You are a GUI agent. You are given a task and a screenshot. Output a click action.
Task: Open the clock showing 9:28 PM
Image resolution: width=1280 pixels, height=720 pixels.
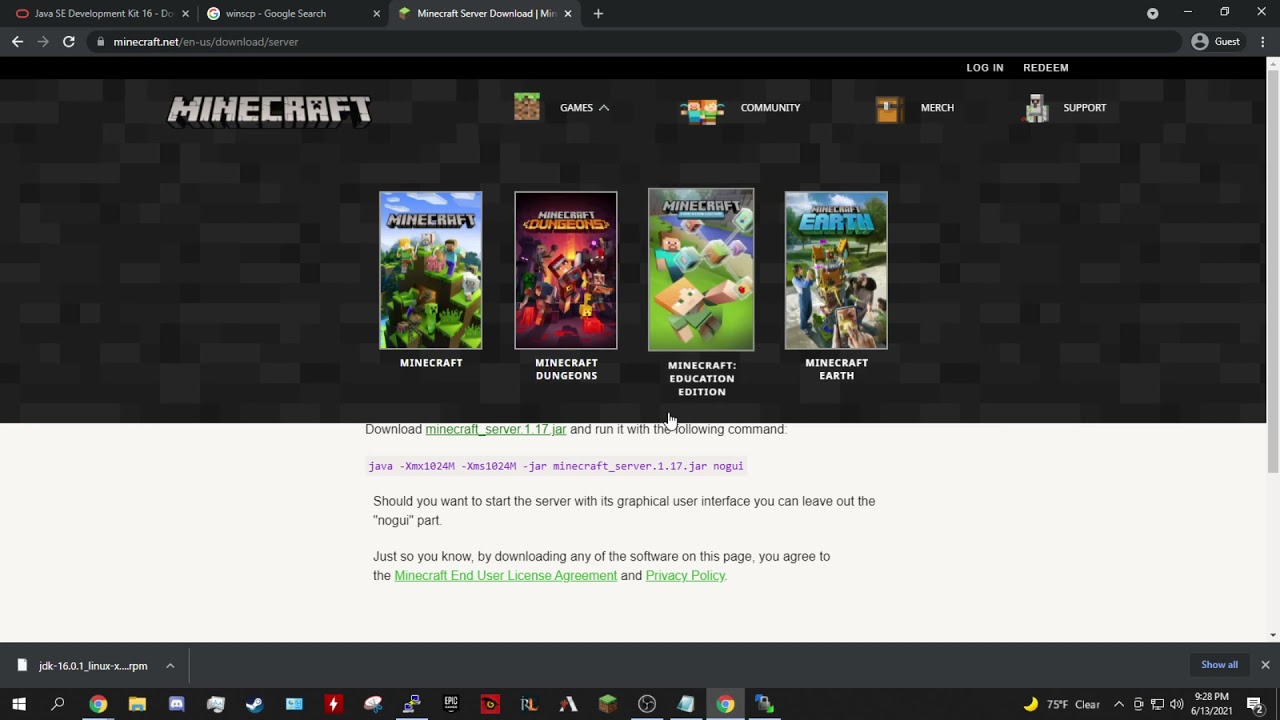[x=1211, y=704]
